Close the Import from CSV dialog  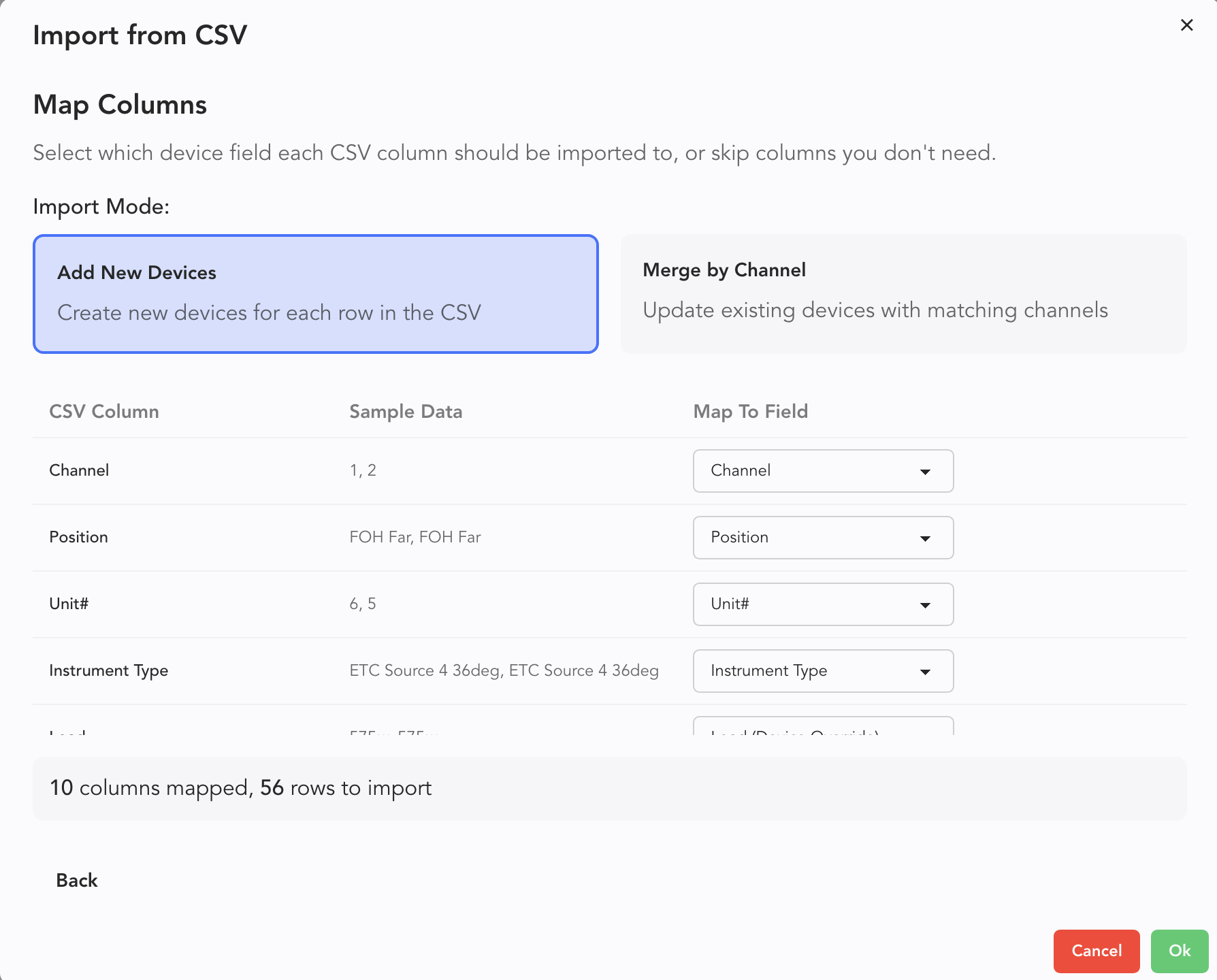tap(1186, 25)
